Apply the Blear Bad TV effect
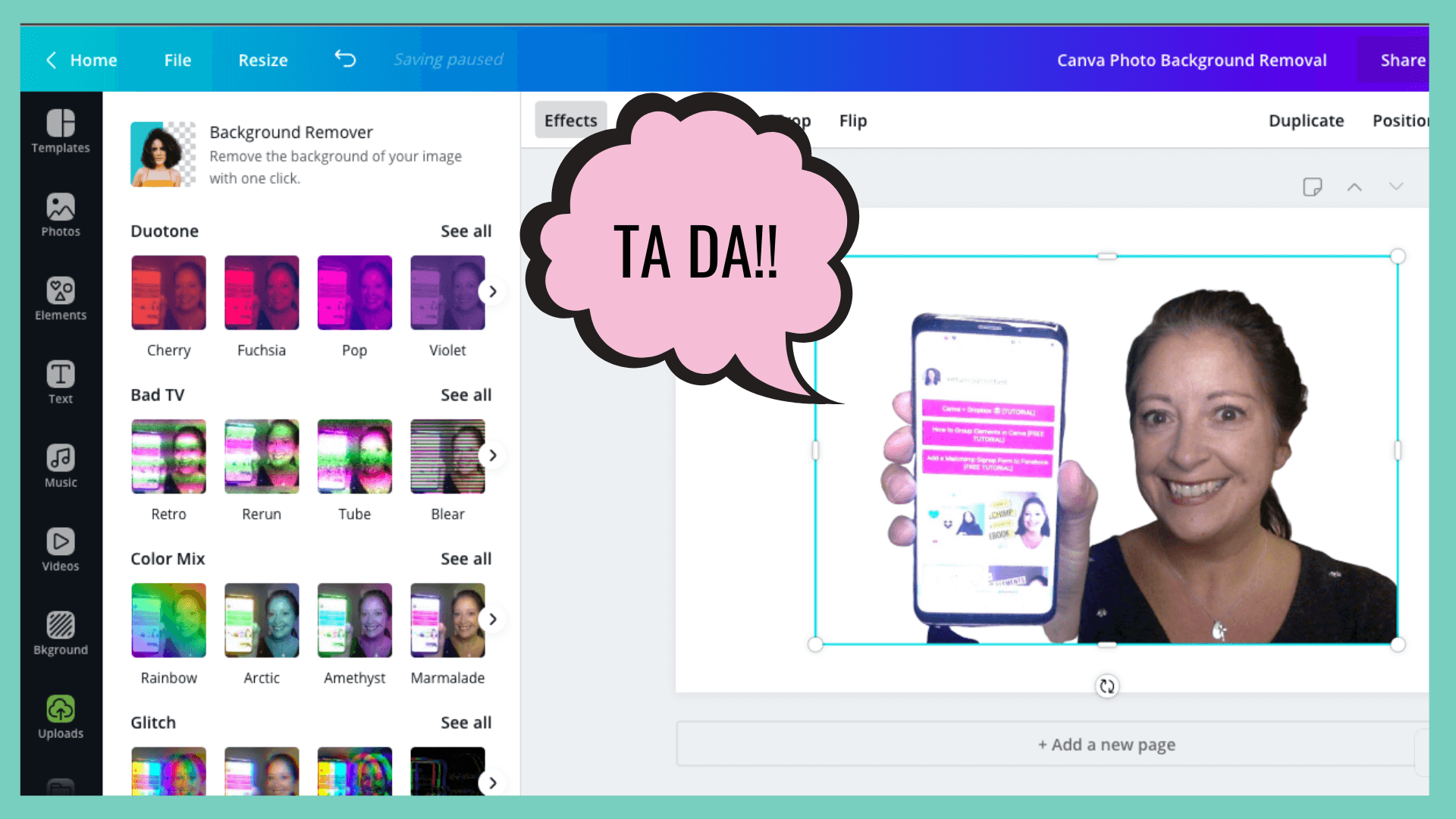The width and height of the screenshot is (1456, 819). pos(447,457)
